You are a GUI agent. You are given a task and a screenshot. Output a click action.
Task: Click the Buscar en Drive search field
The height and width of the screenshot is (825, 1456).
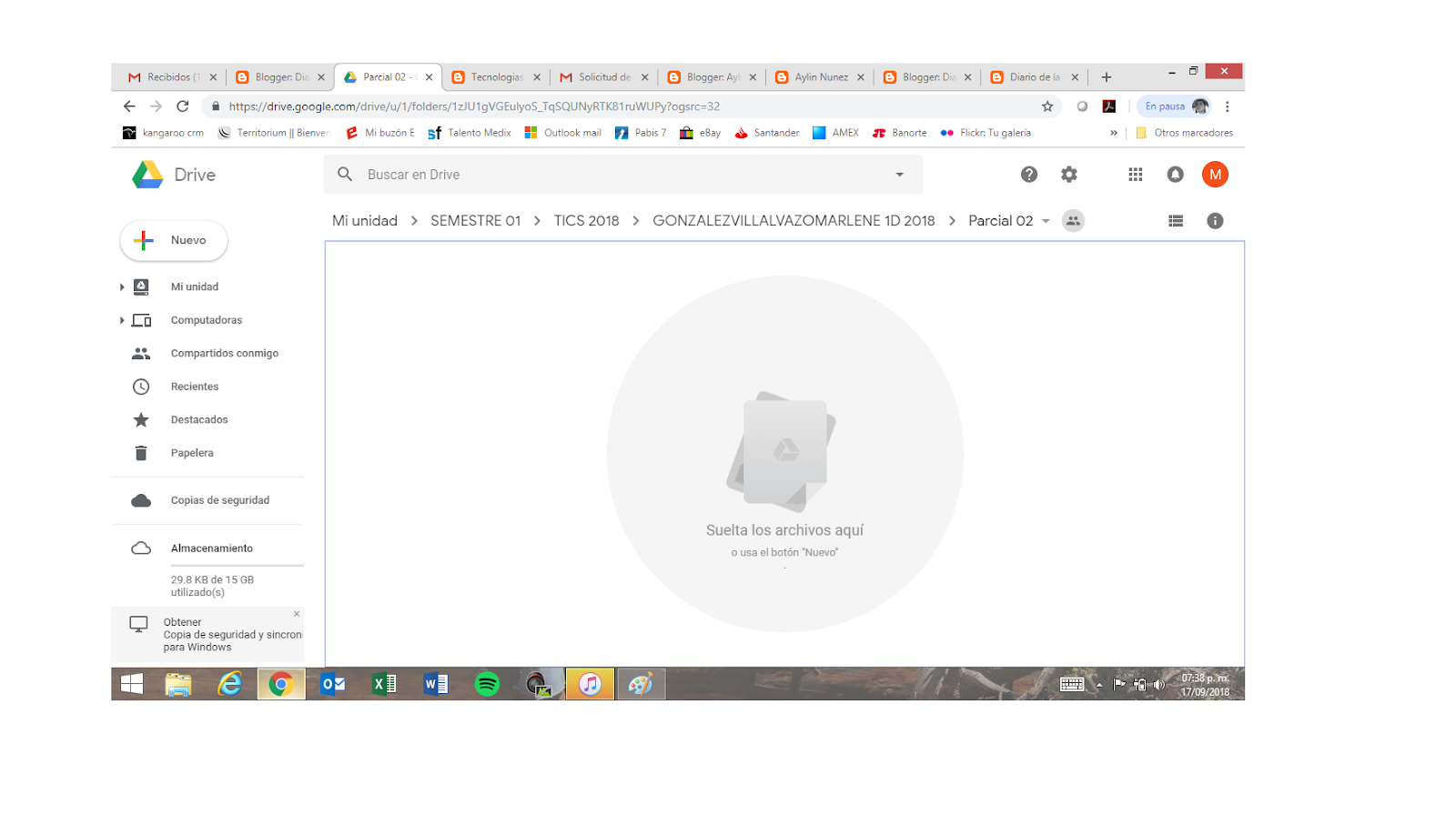point(623,175)
